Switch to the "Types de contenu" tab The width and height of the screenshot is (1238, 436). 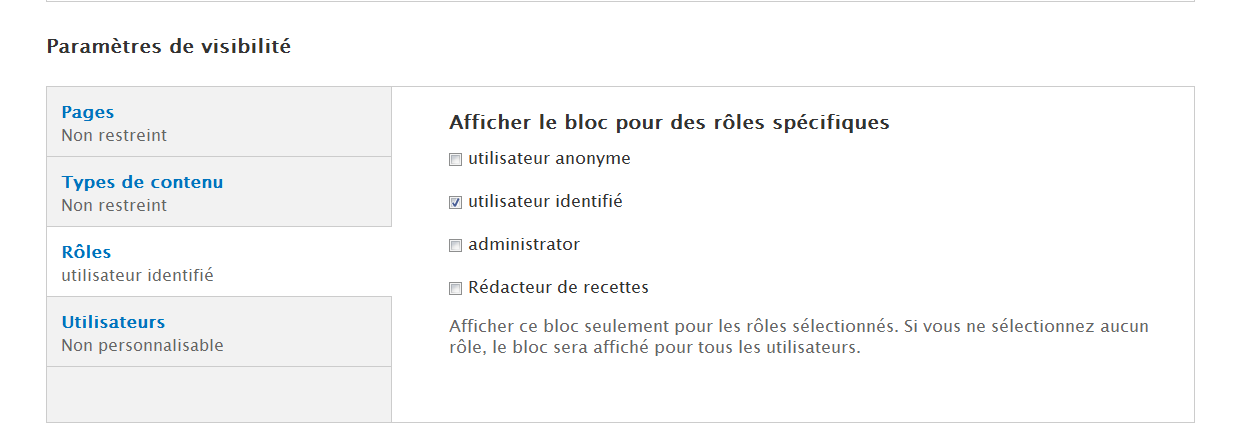[x=142, y=182]
